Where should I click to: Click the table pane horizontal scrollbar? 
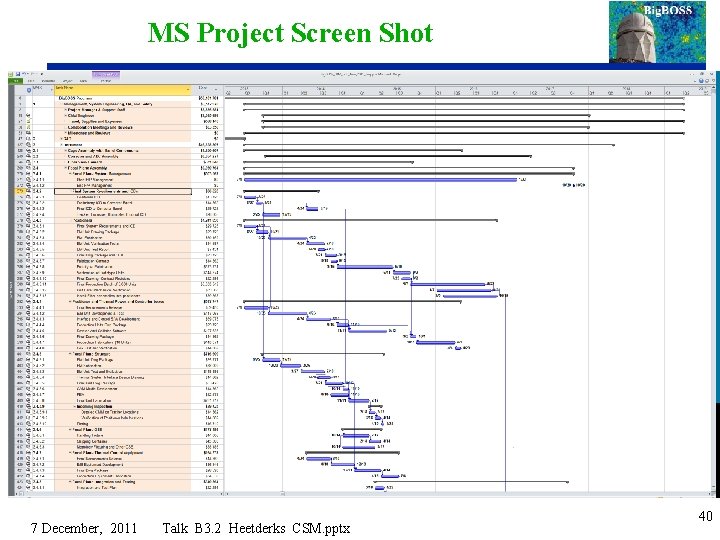point(121,494)
